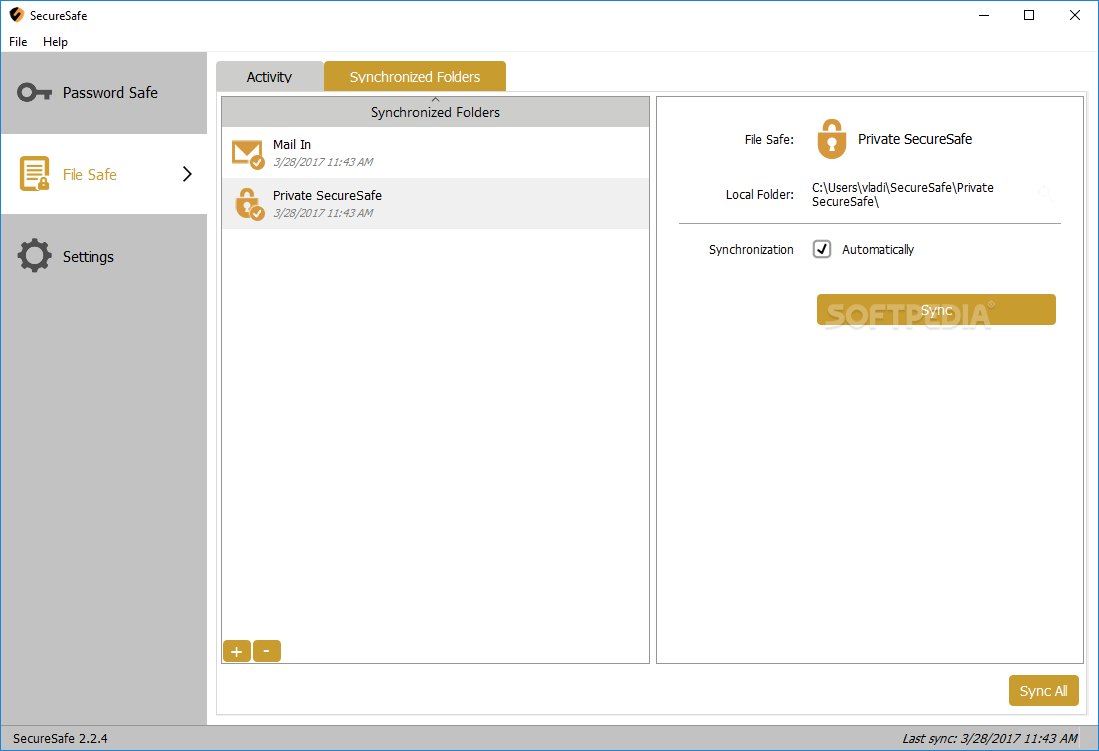Switch to the Activity tab
Viewport: 1099px width, 751px height.
(269, 76)
